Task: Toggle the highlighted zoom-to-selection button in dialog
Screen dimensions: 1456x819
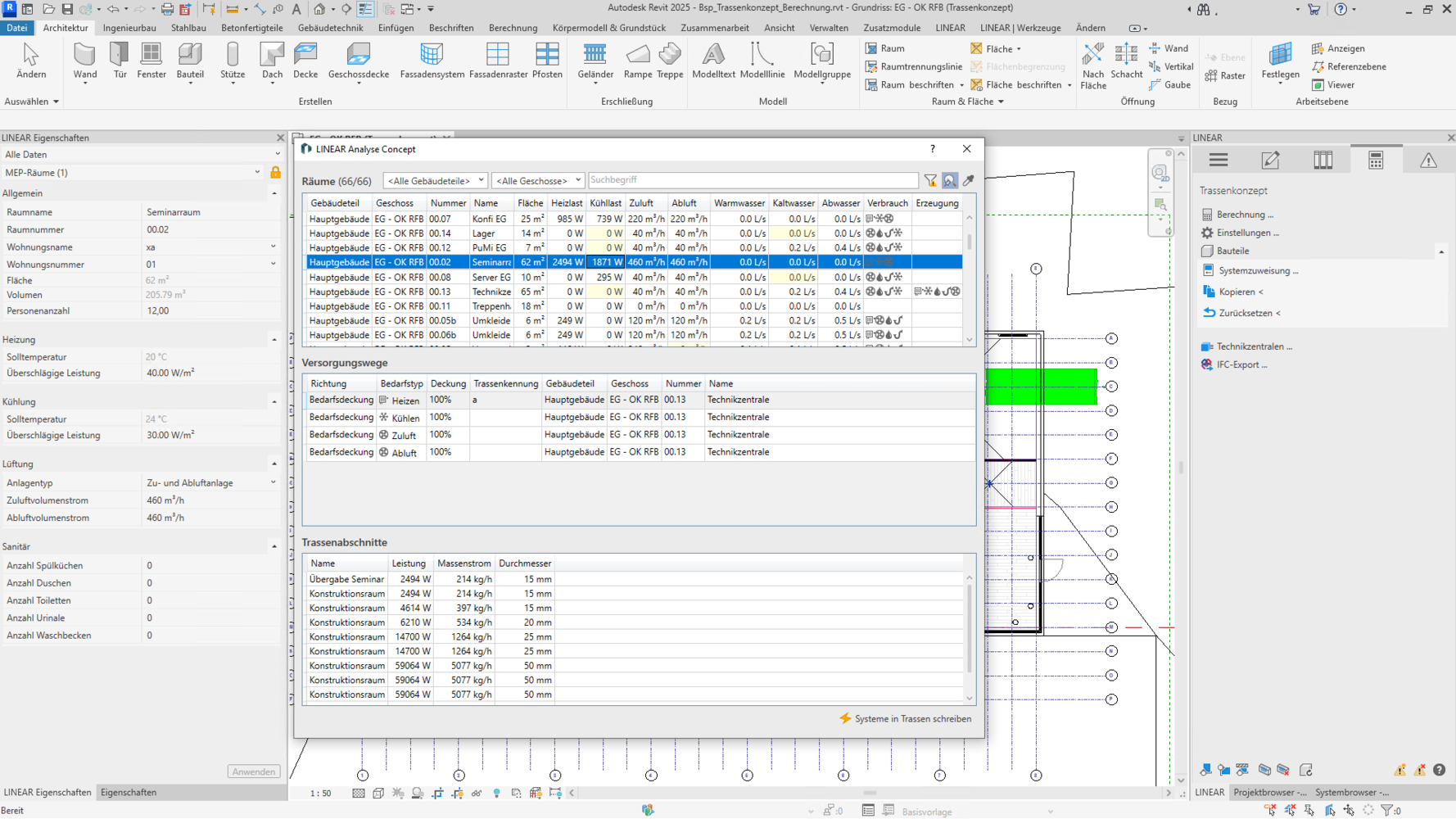Action: pos(950,180)
